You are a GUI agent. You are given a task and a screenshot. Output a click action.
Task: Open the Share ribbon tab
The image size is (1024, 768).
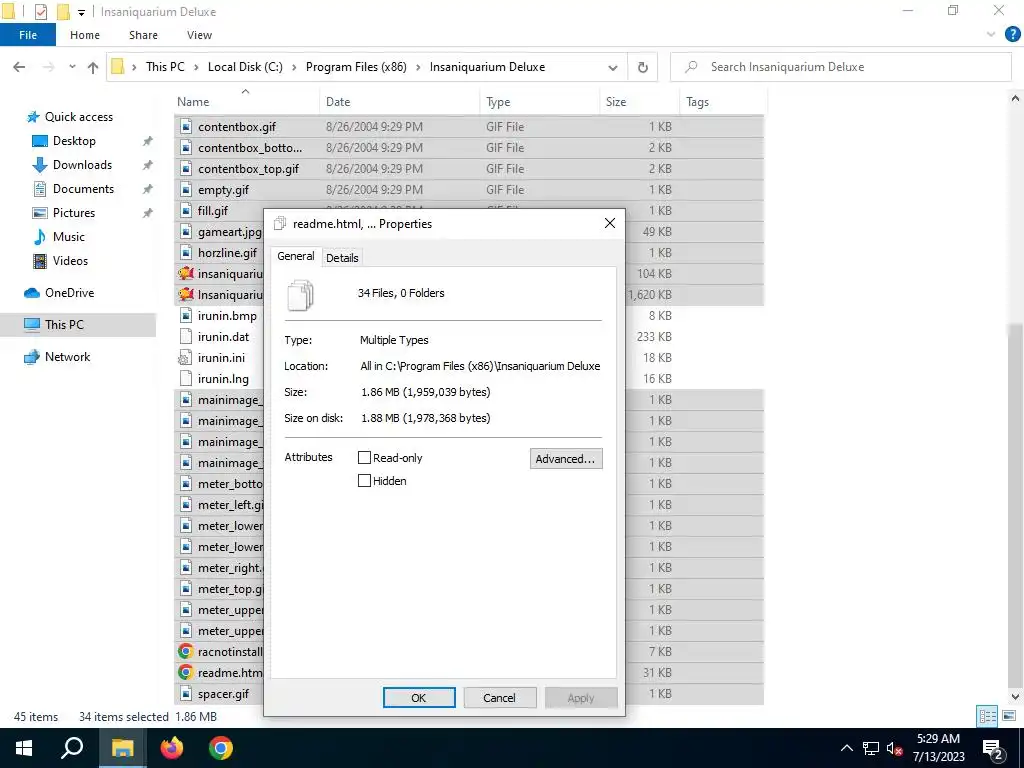(x=143, y=35)
